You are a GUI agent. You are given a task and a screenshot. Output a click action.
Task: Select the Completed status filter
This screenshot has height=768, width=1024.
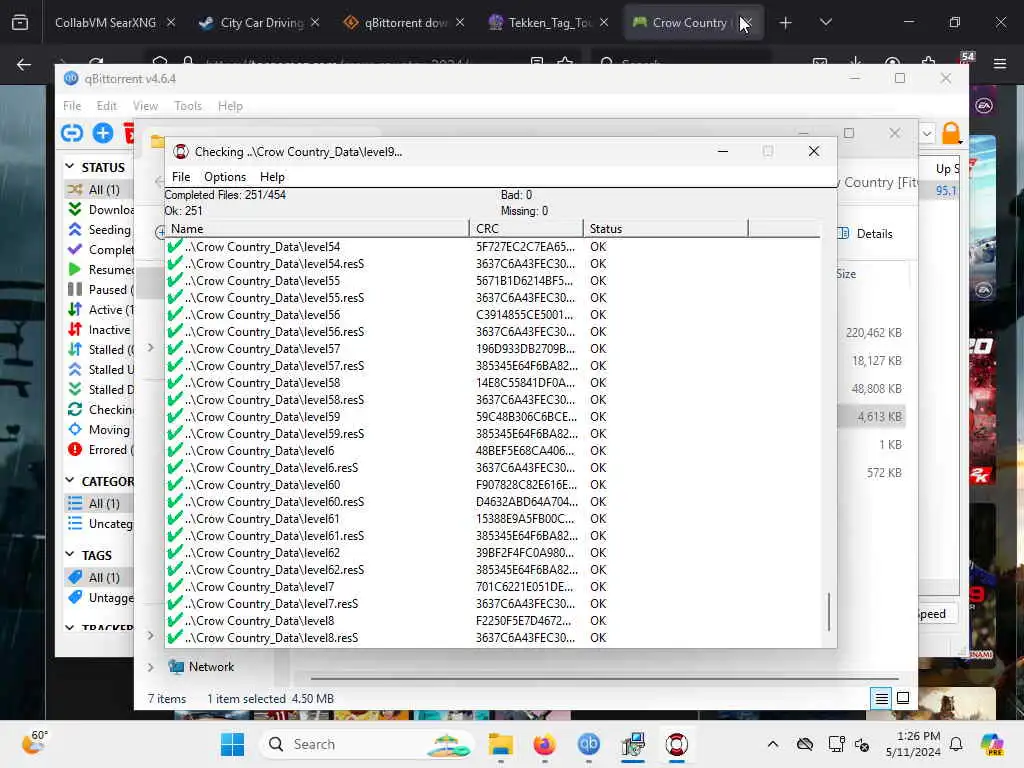click(x=100, y=249)
